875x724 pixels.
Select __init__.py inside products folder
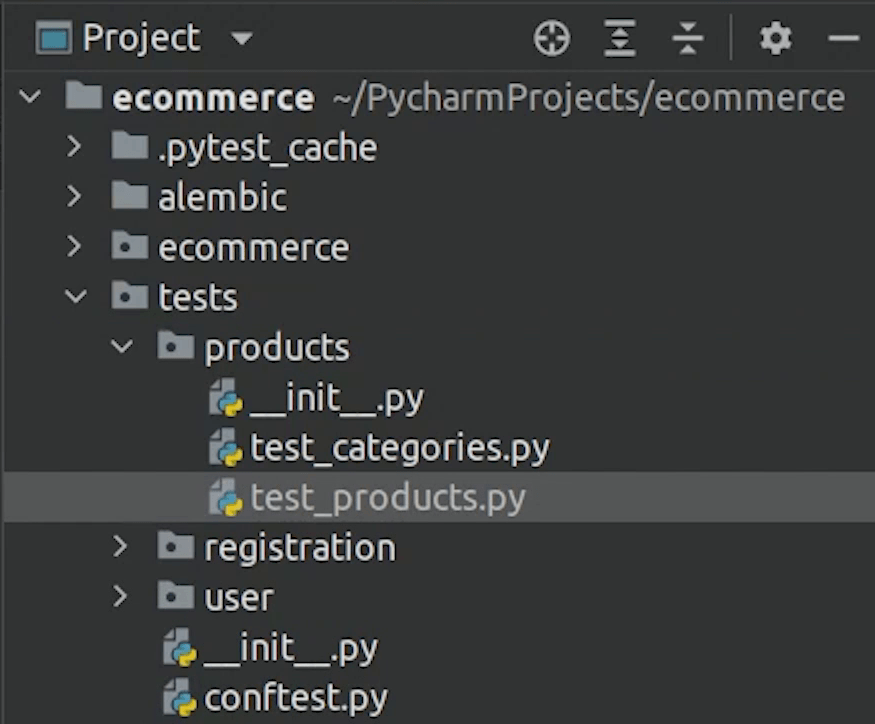click(x=337, y=398)
